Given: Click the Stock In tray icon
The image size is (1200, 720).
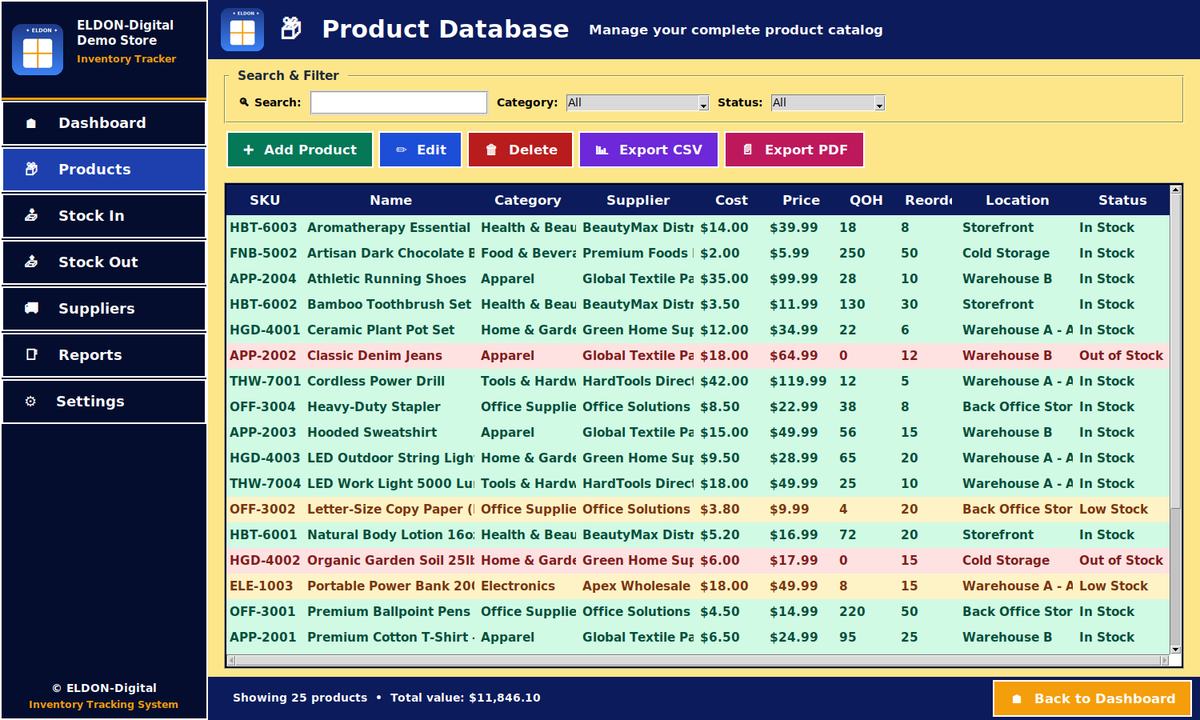Looking at the screenshot, I should [31, 215].
